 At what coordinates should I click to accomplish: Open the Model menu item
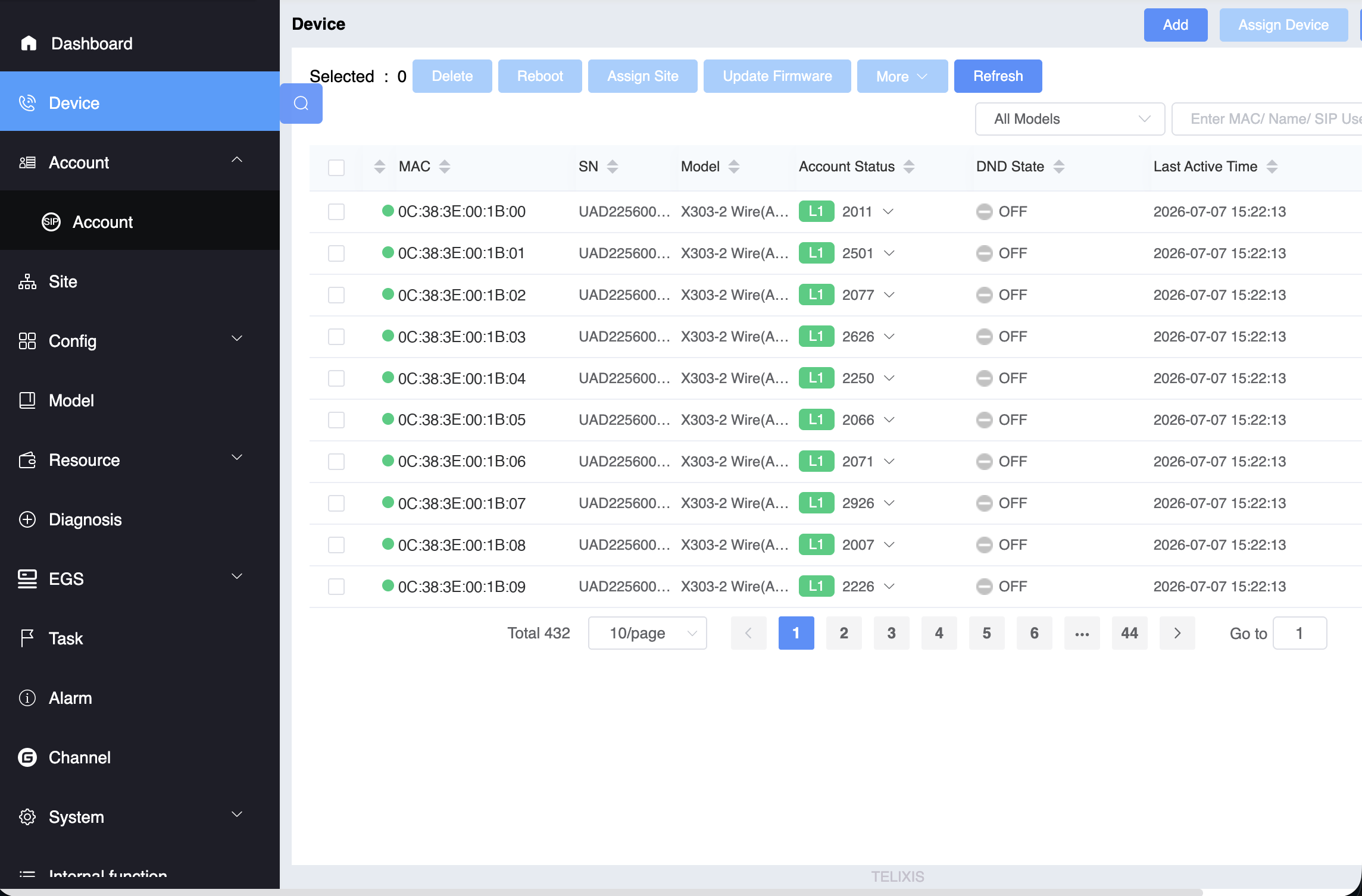(140, 400)
